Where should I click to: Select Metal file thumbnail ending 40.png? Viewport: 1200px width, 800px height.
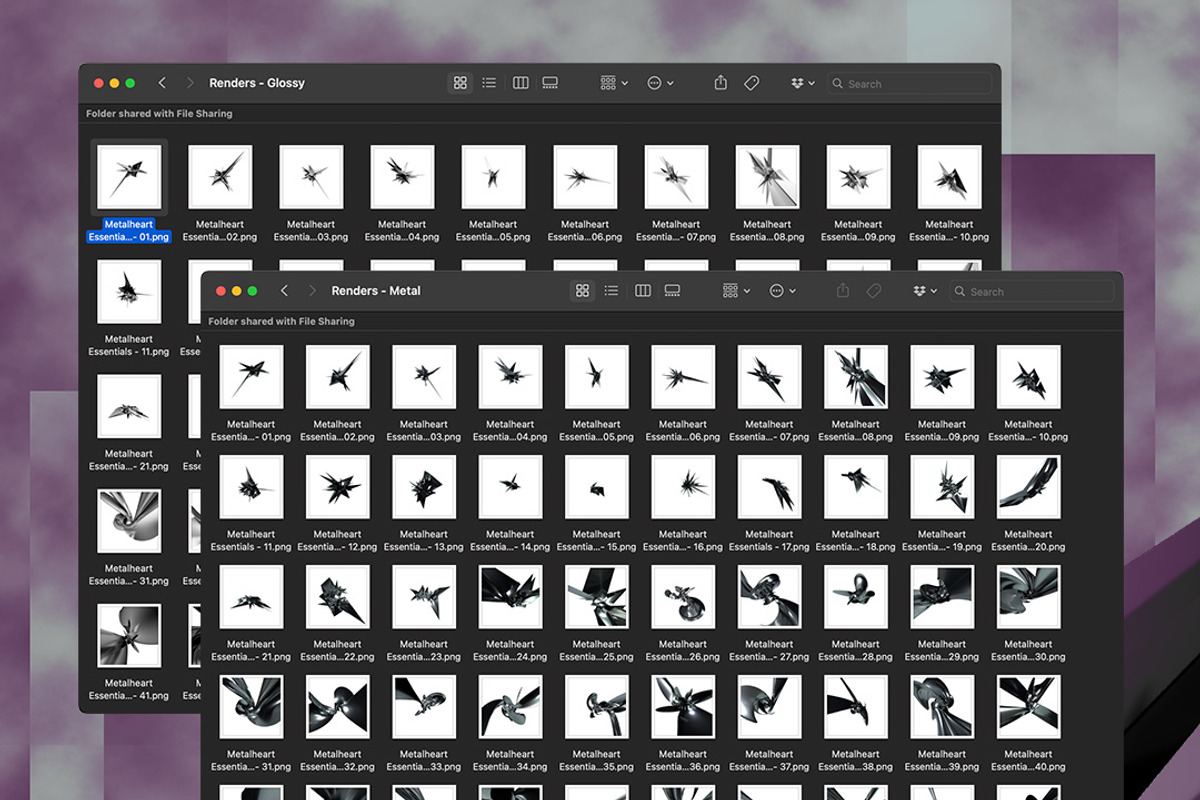[x=1028, y=707]
